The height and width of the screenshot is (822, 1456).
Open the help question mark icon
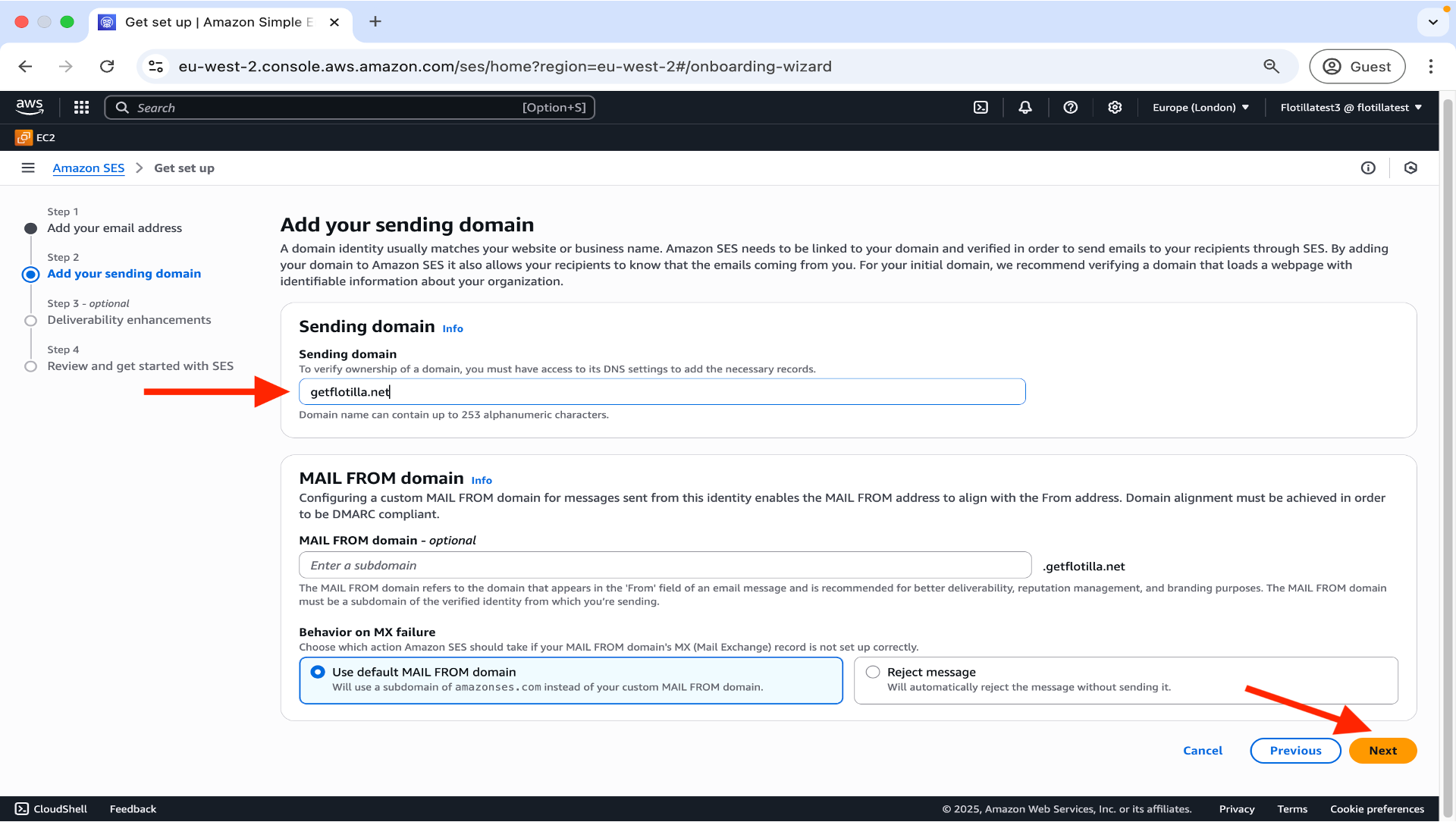pos(1070,108)
